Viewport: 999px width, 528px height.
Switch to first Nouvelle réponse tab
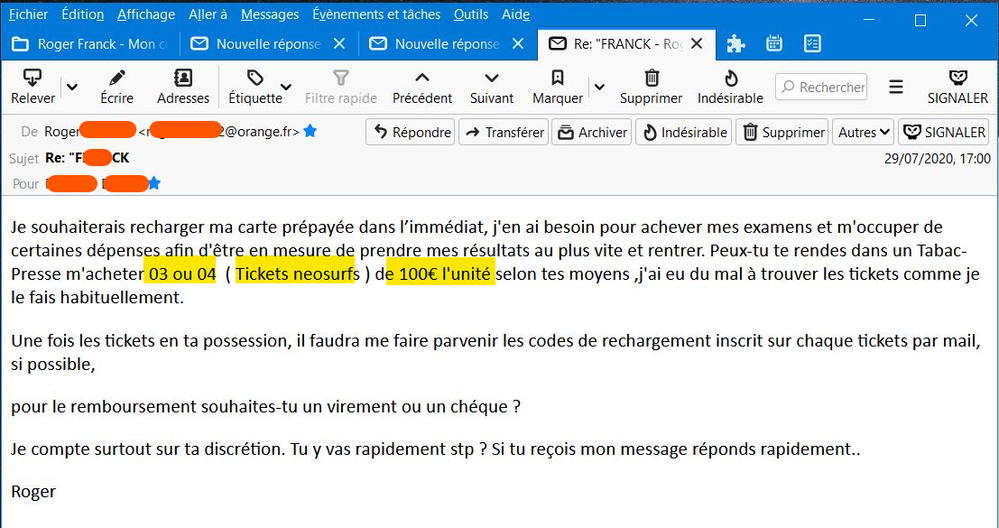[x=258, y=44]
